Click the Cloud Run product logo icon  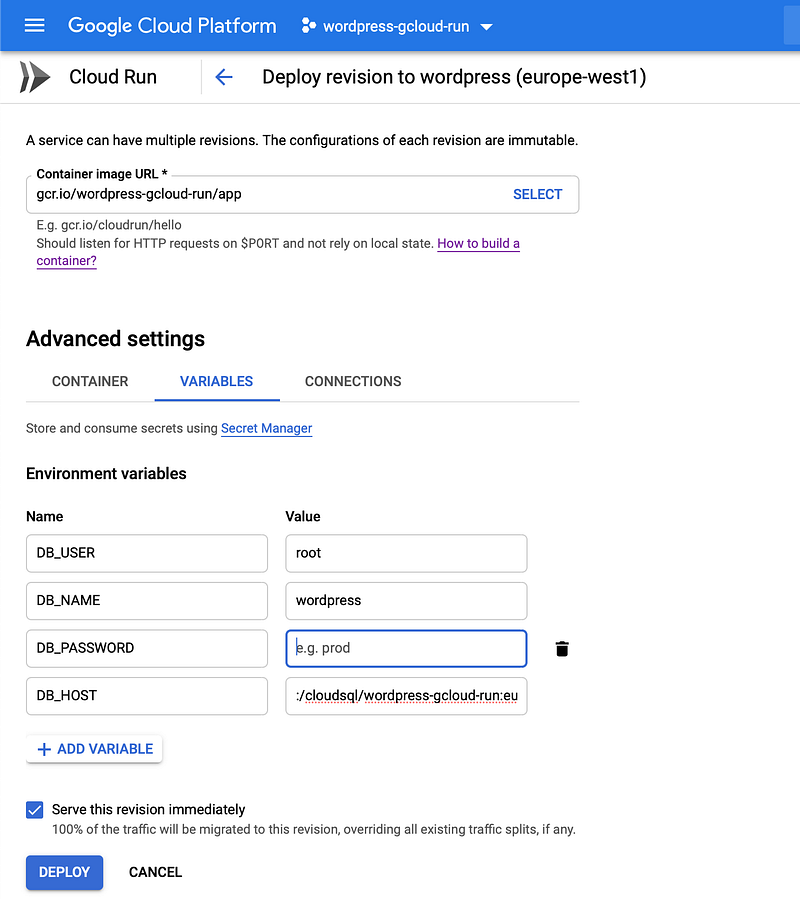[x=34, y=77]
